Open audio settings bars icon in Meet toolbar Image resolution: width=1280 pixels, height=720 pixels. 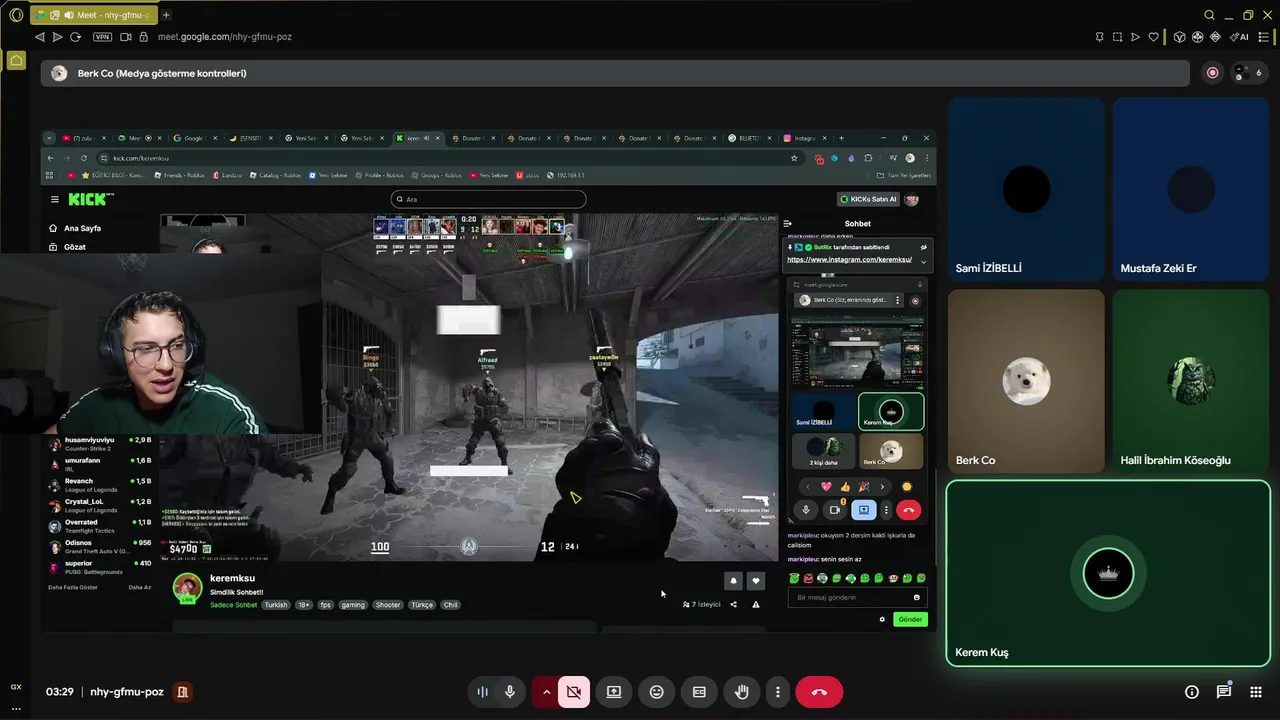[482, 692]
